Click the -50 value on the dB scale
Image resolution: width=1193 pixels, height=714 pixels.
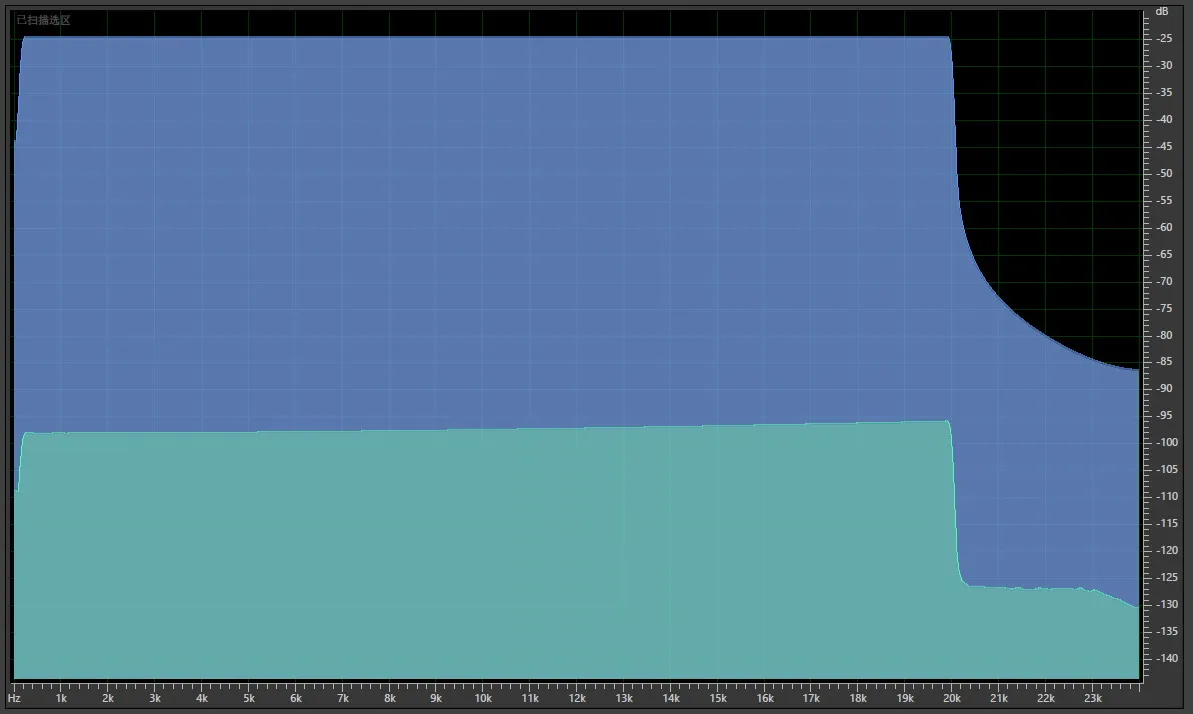tap(1164, 174)
